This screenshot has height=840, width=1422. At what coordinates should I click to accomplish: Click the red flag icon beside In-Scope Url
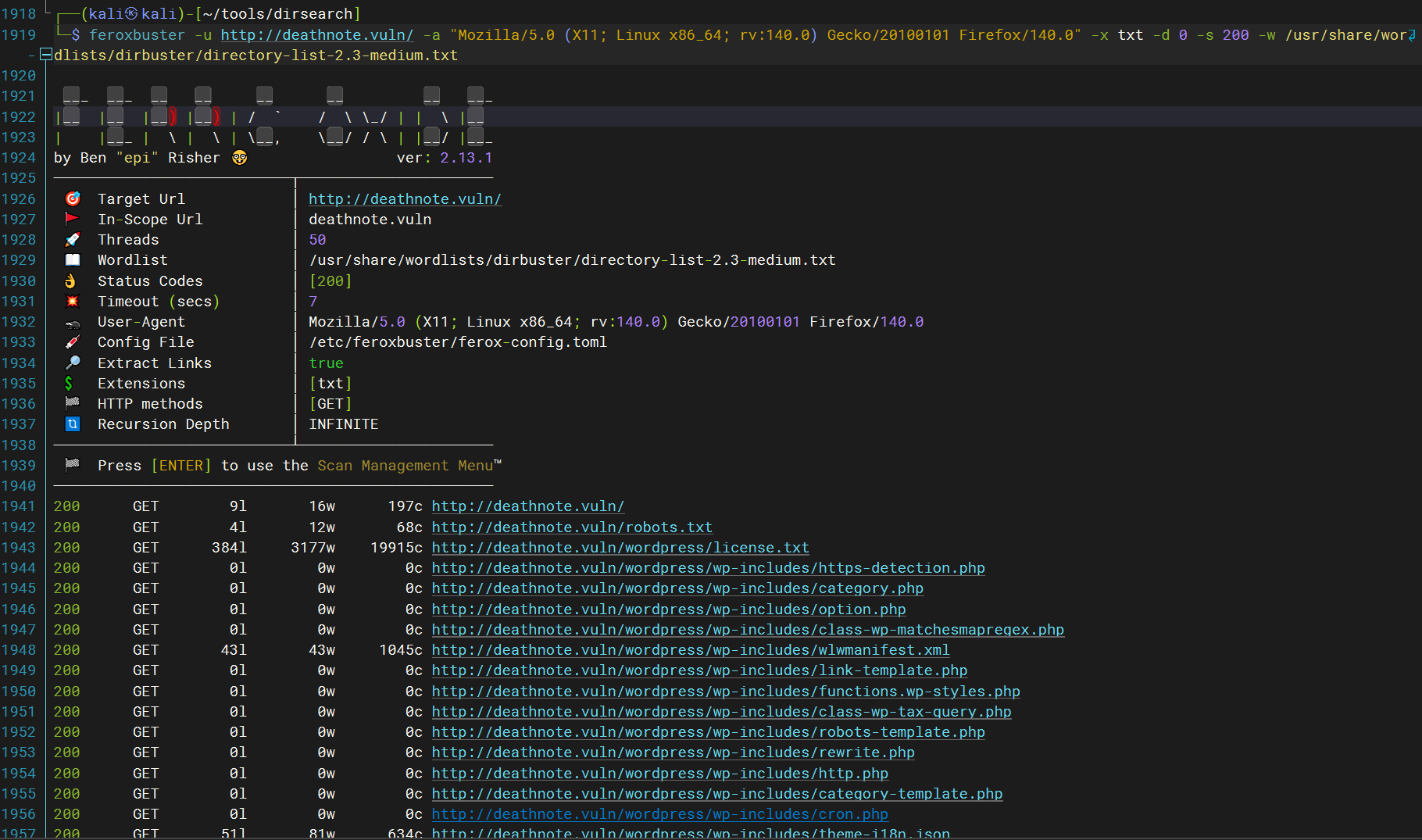[73, 219]
